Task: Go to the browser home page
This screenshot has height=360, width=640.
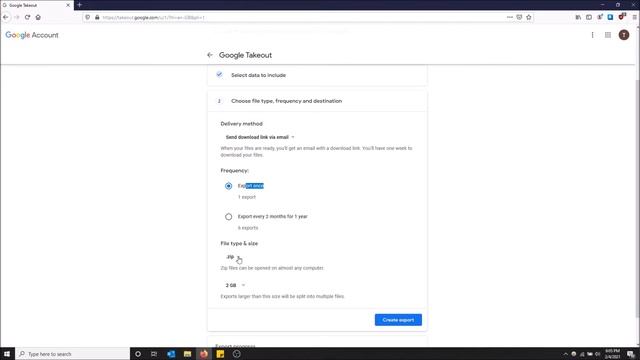Action: coord(38,17)
